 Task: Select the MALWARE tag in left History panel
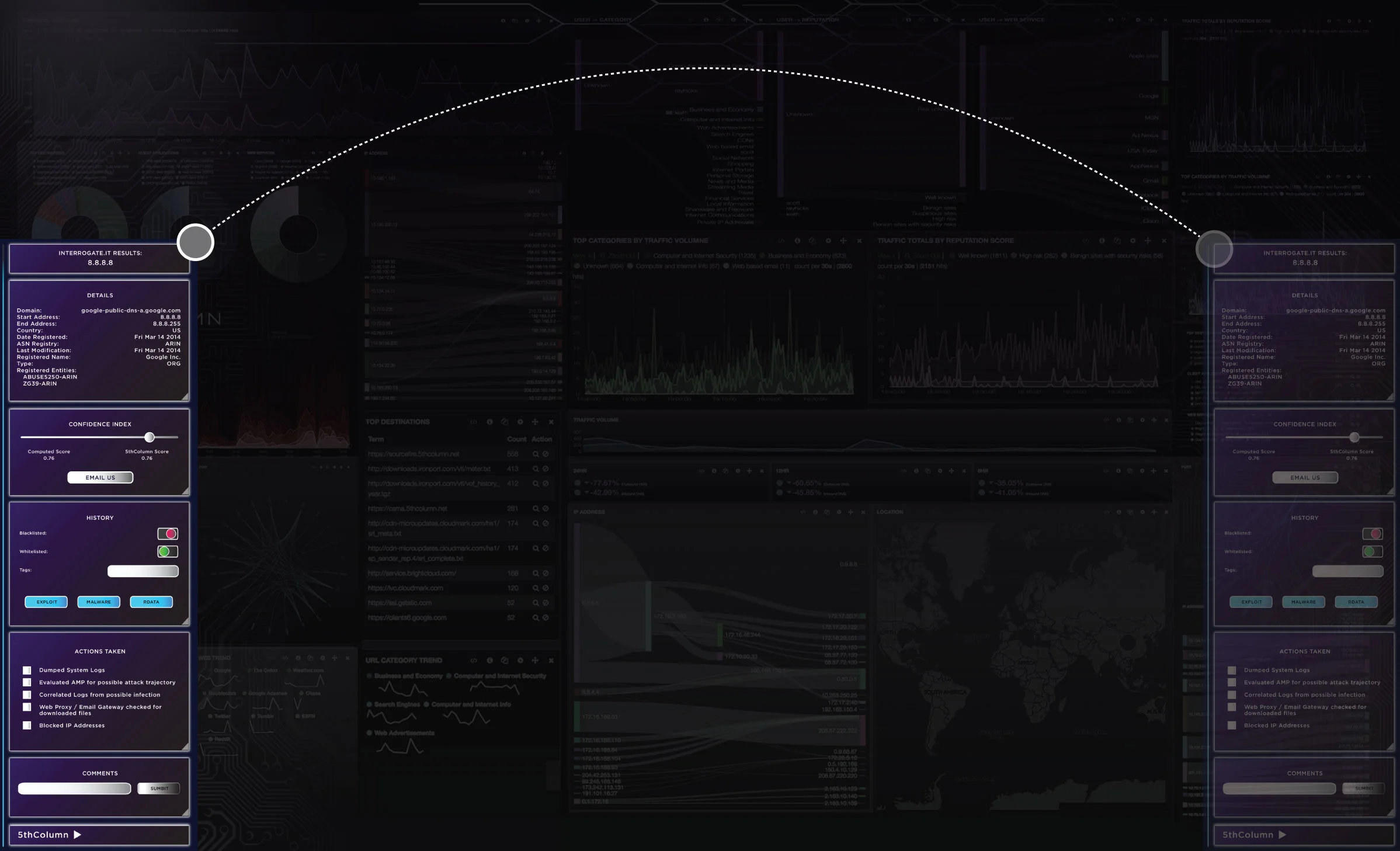(99, 602)
